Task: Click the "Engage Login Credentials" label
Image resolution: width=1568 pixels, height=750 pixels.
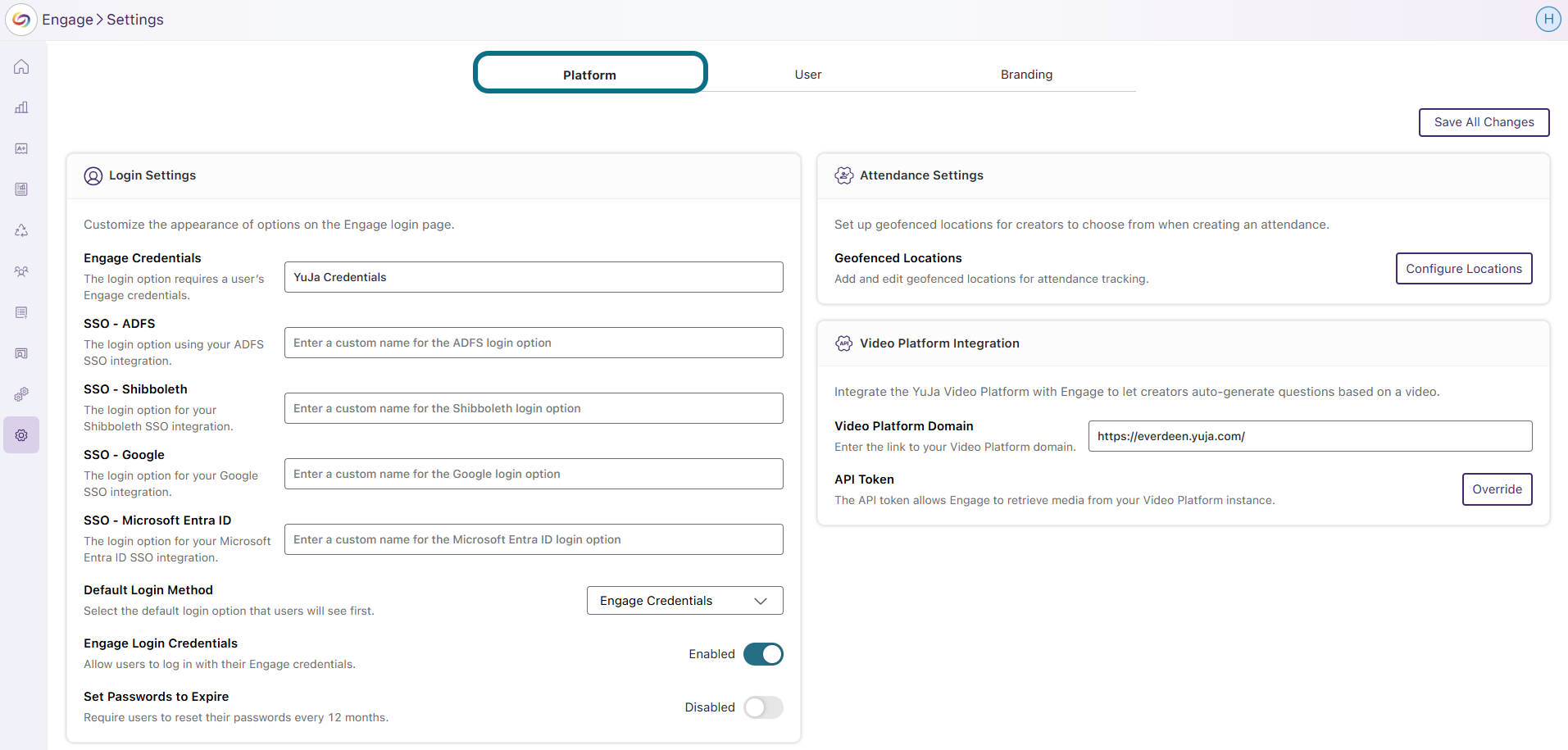Action: pyautogui.click(x=161, y=643)
